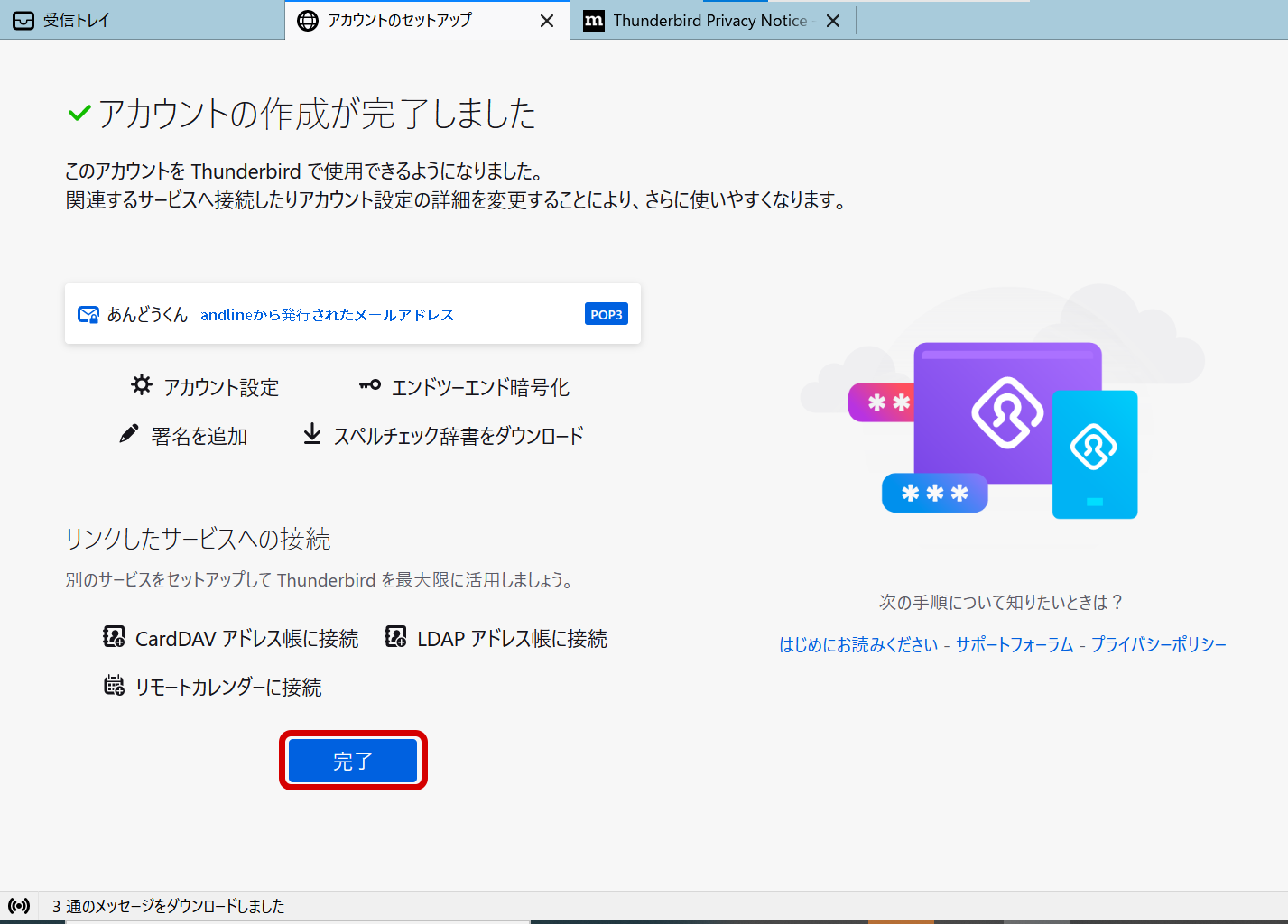1288x924 pixels.
Task: Switch to the 受信トレイ tab
Action: [77, 20]
